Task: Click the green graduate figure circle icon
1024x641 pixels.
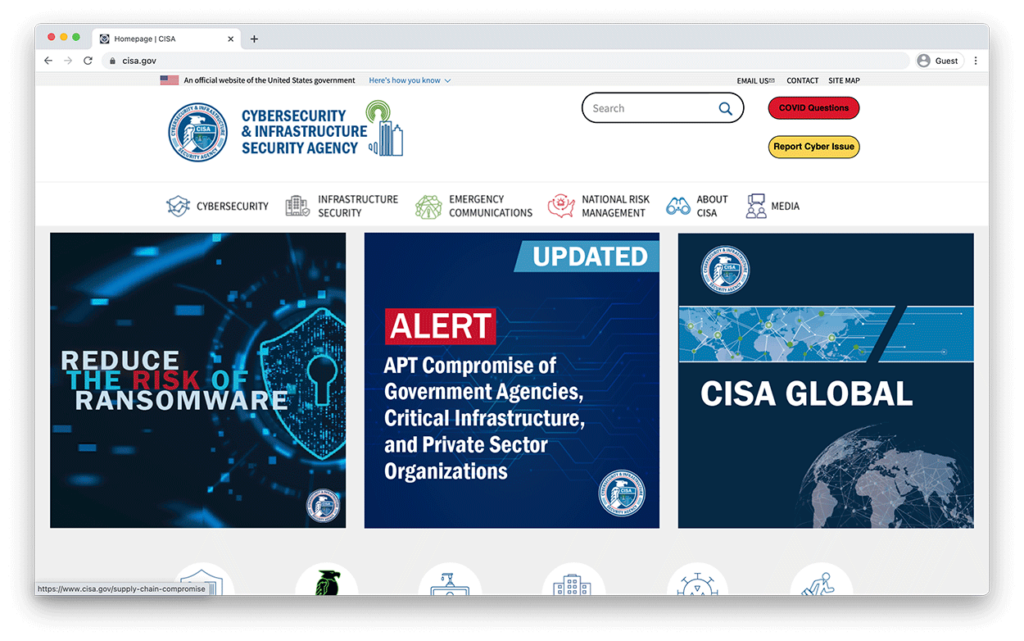Action: click(327, 580)
